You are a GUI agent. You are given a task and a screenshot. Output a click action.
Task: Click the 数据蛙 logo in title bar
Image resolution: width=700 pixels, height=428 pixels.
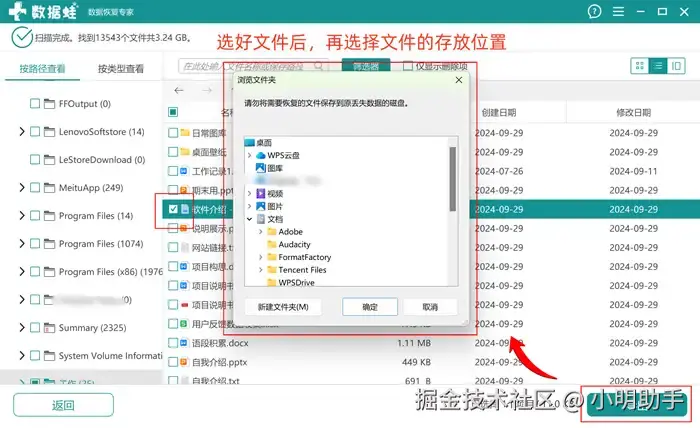[x=42, y=11]
